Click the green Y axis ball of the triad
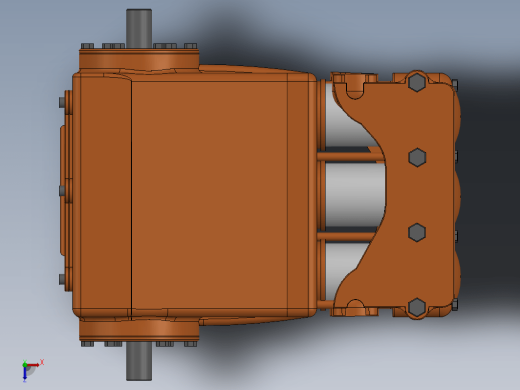The image size is (520, 390). (25, 365)
